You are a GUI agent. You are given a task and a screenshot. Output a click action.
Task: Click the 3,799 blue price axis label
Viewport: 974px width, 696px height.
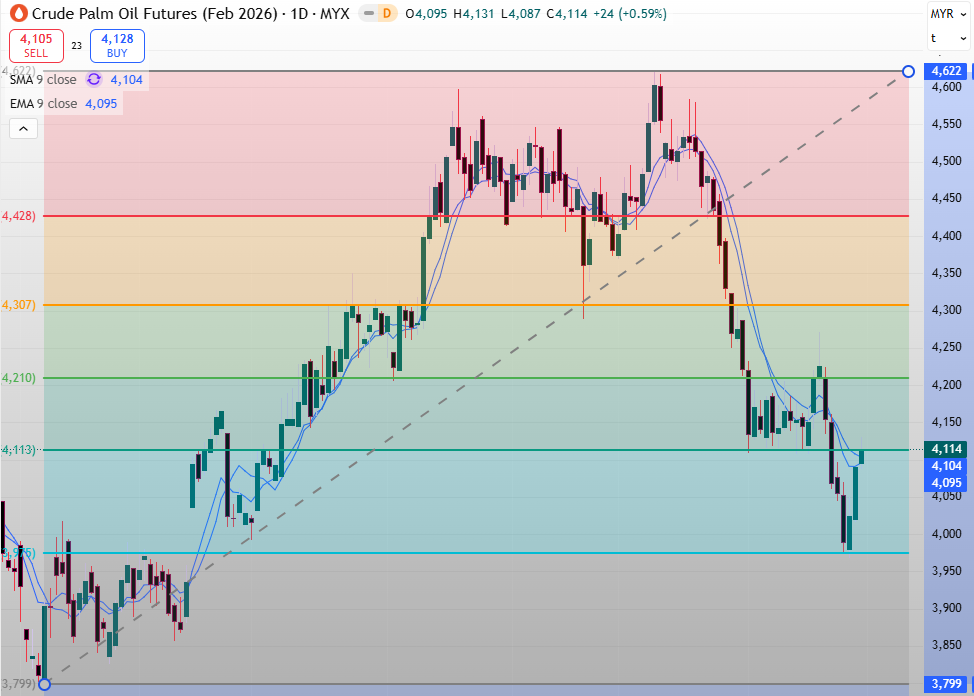tap(946, 684)
